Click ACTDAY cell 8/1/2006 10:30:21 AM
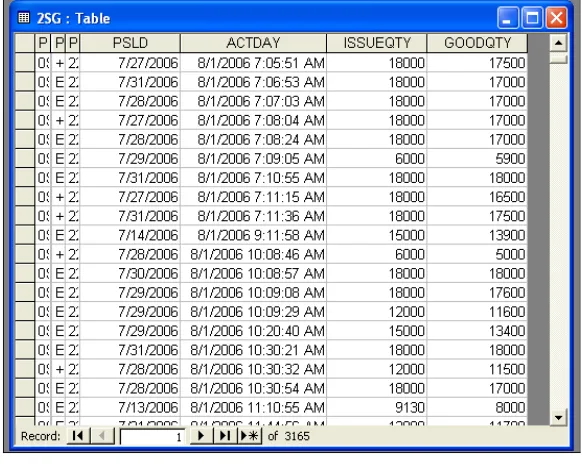Image resolution: width=582 pixels, height=464 pixels. coord(254,350)
